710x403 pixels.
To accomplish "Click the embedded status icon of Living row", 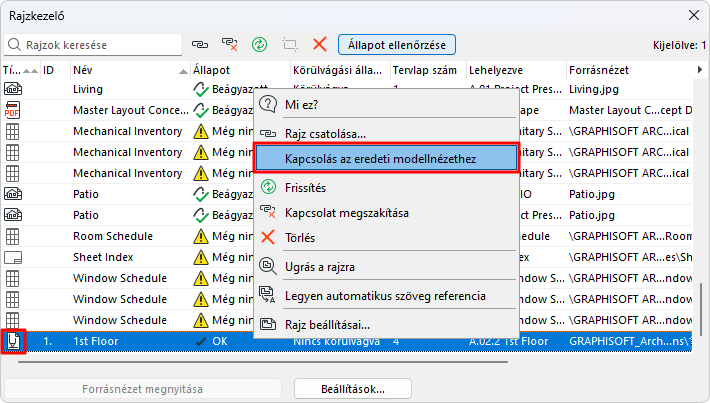I will point(201,89).
